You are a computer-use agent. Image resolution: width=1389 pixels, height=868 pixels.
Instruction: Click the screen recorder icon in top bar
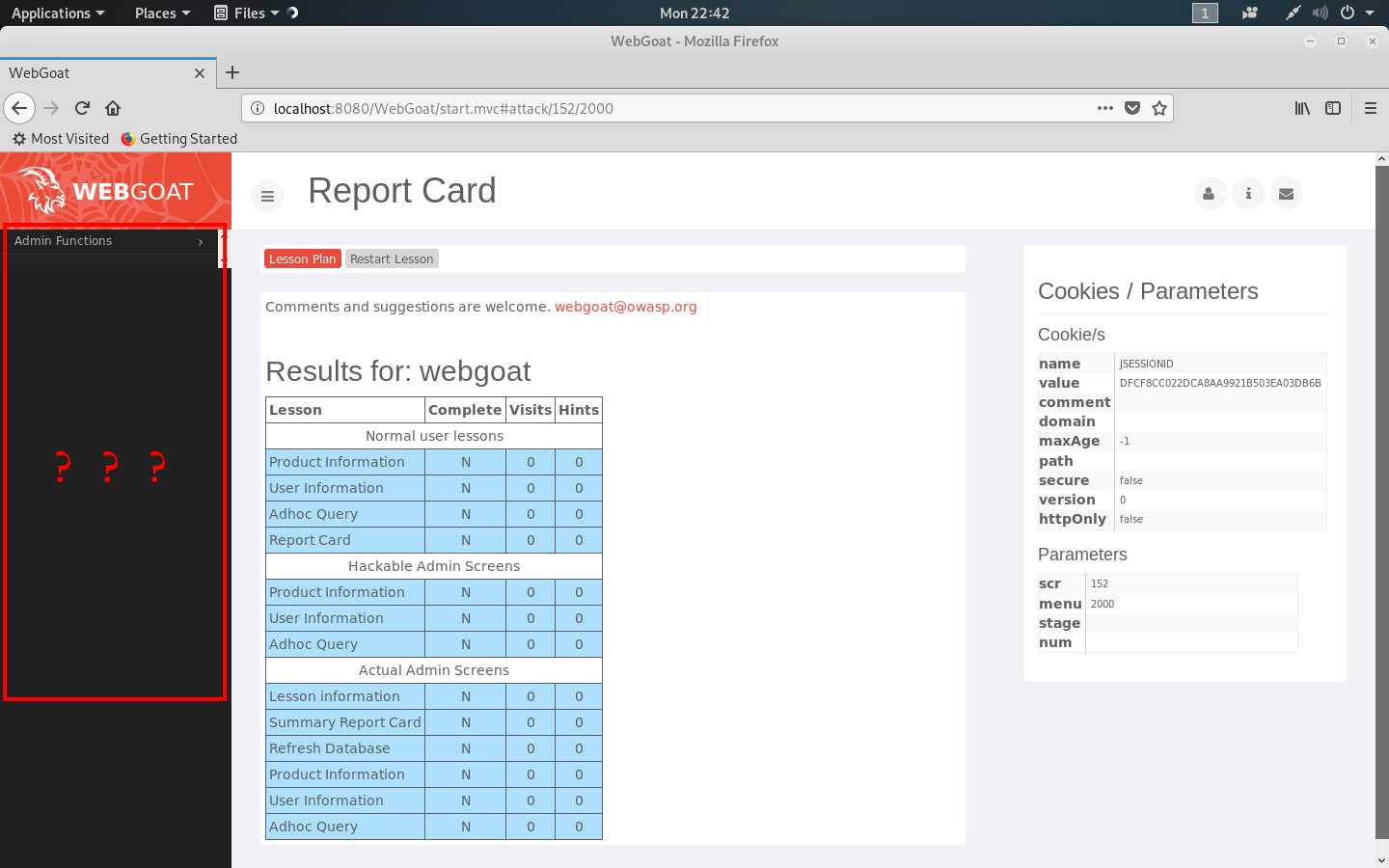1250,13
